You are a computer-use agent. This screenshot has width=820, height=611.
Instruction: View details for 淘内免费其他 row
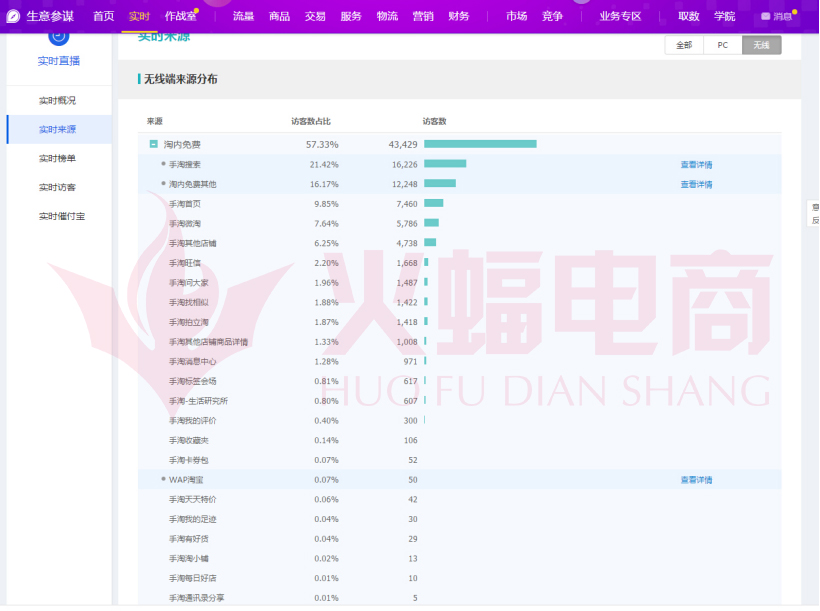(x=696, y=184)
